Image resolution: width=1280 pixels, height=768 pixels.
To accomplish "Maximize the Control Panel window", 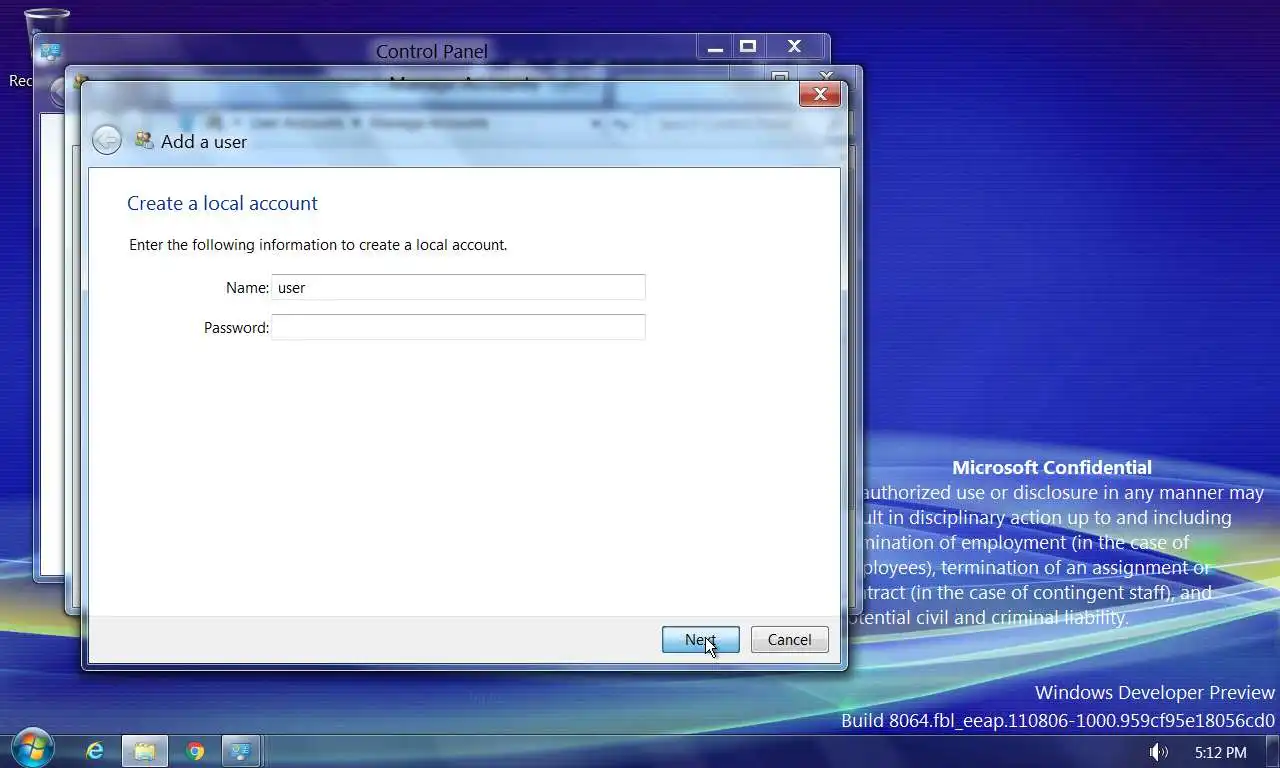I will 748,47.
